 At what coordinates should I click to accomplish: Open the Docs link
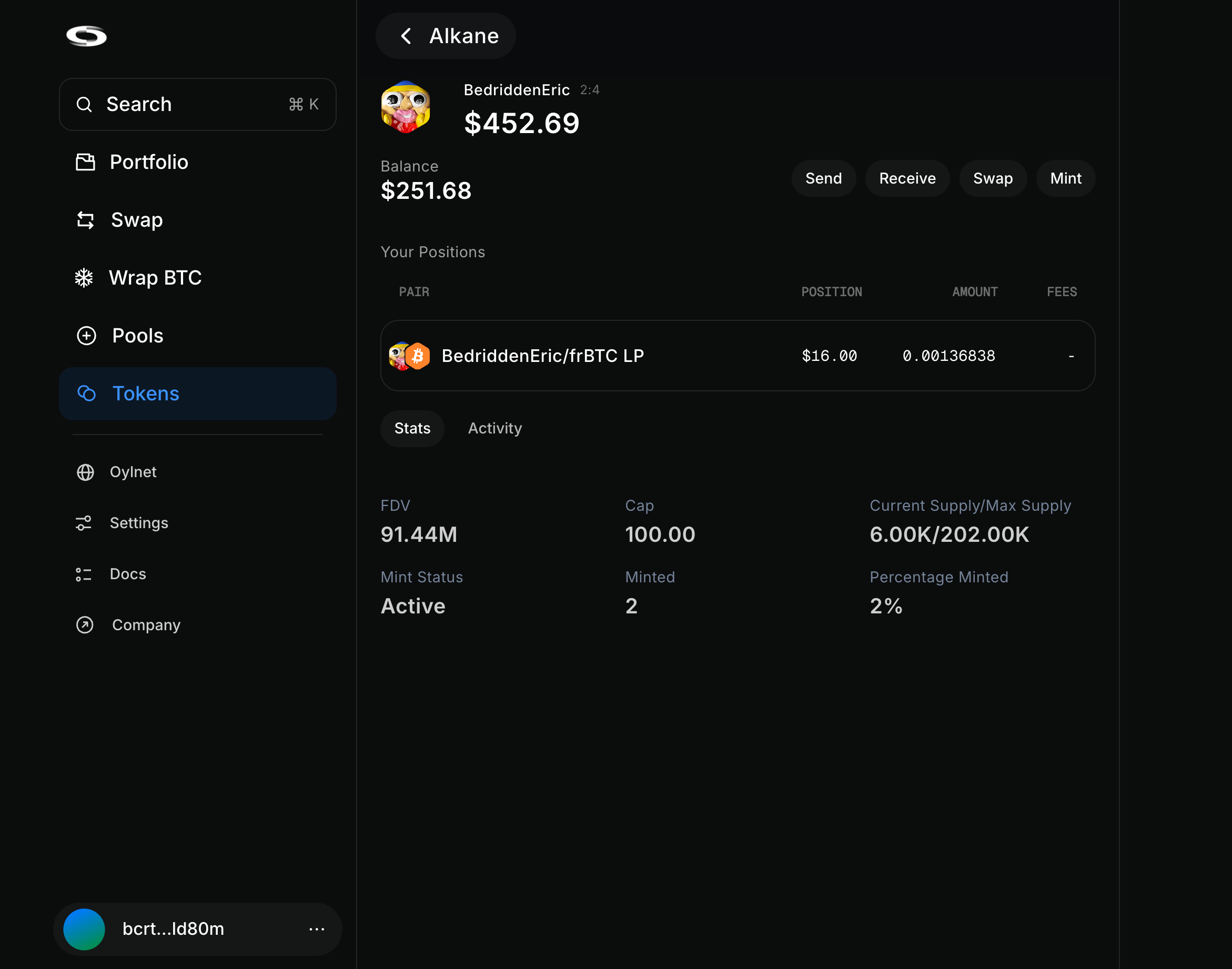click(x=128, y=574)
